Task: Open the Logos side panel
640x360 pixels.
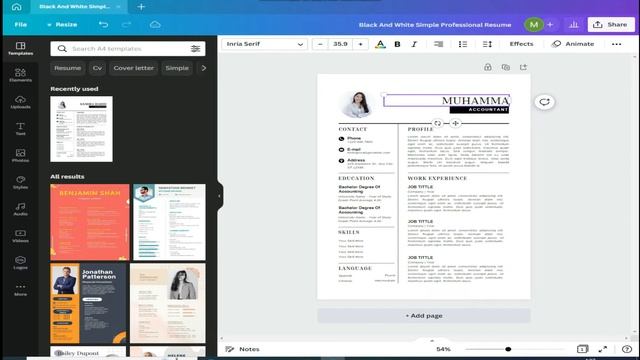Action: click(20, 263)
